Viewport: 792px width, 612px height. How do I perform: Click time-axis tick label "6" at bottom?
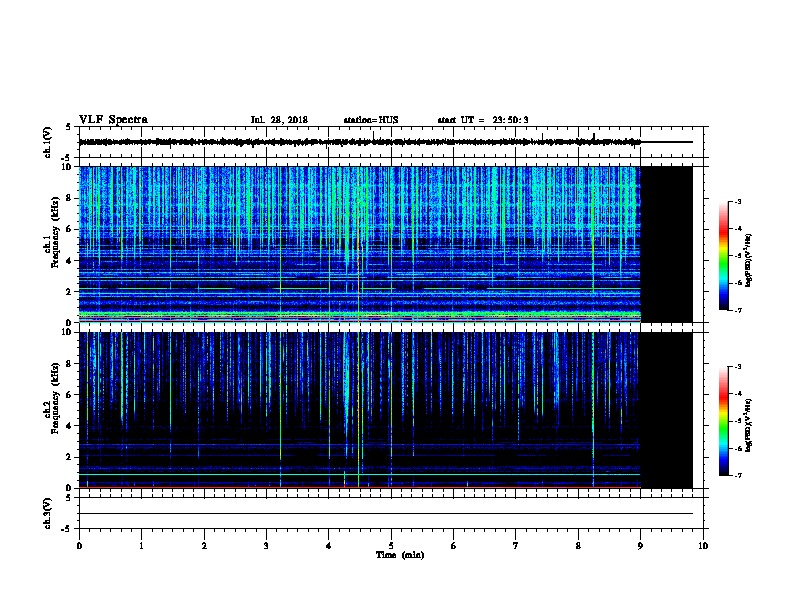point(454,545)
